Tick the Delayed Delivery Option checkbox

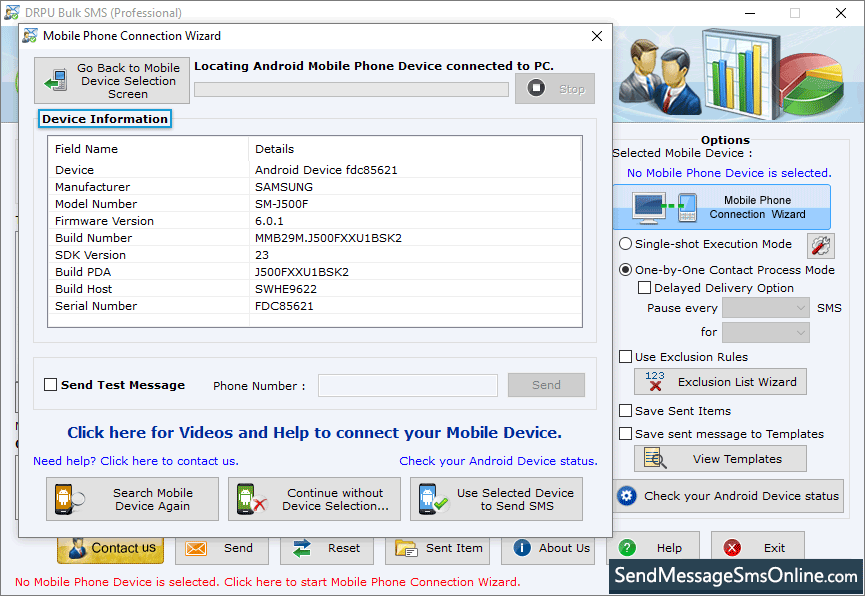[x=644, y=288]
